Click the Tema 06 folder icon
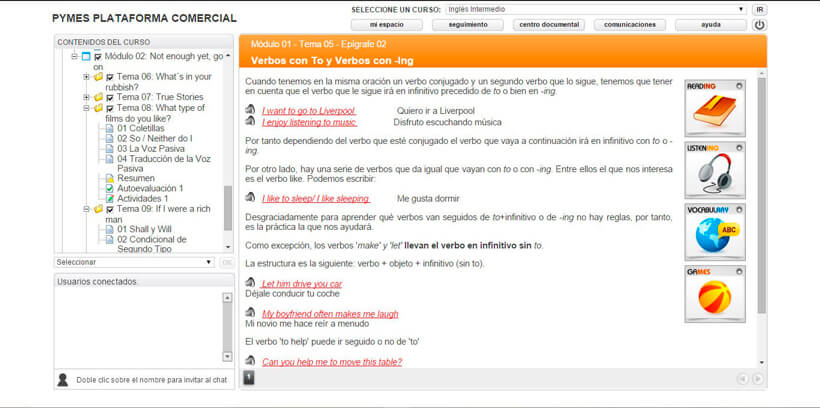820x408 pixels. (x=98, y=77)
